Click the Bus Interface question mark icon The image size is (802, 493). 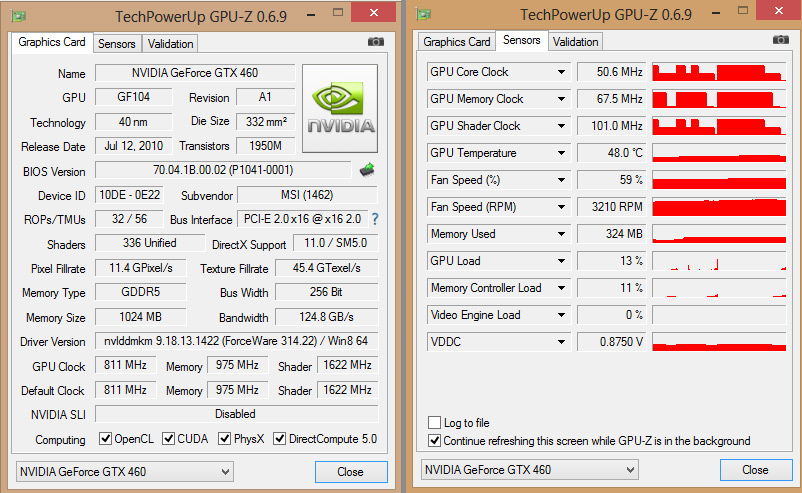pos(375,219)
